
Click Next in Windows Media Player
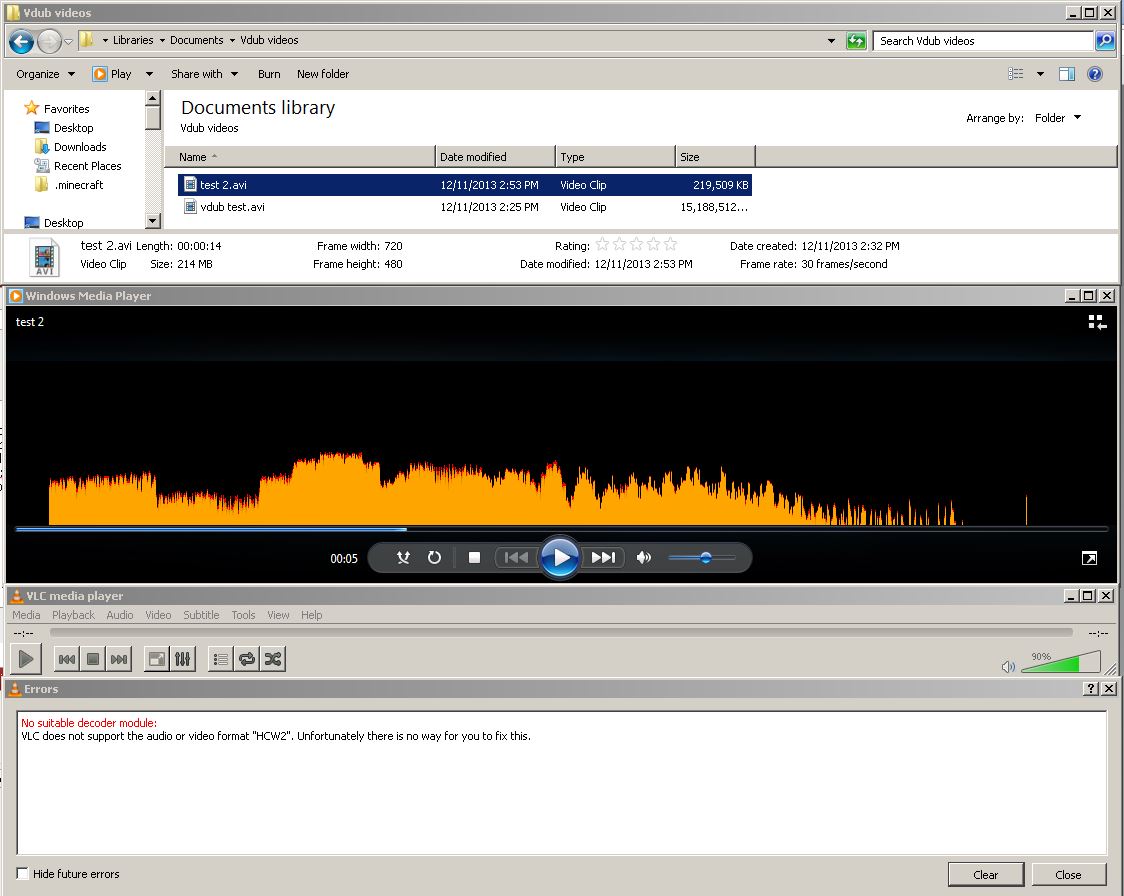coord(603,558)
